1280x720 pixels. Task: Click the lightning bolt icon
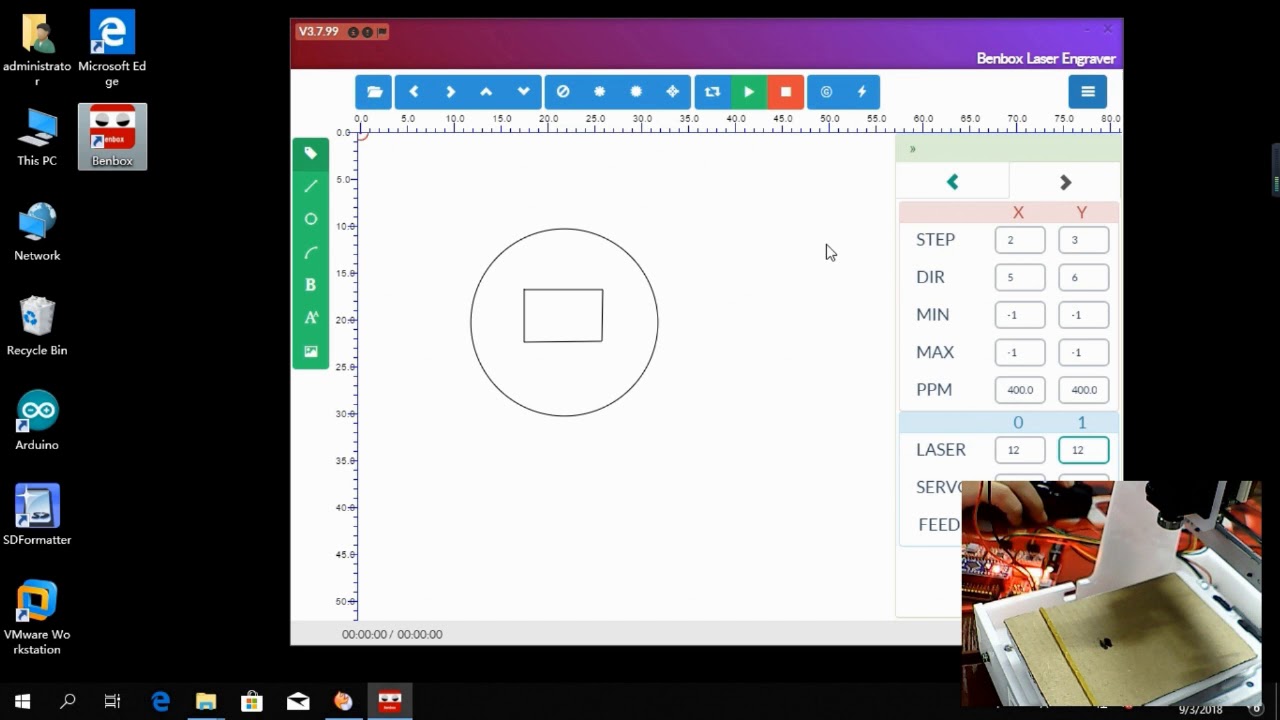point(862,92)
